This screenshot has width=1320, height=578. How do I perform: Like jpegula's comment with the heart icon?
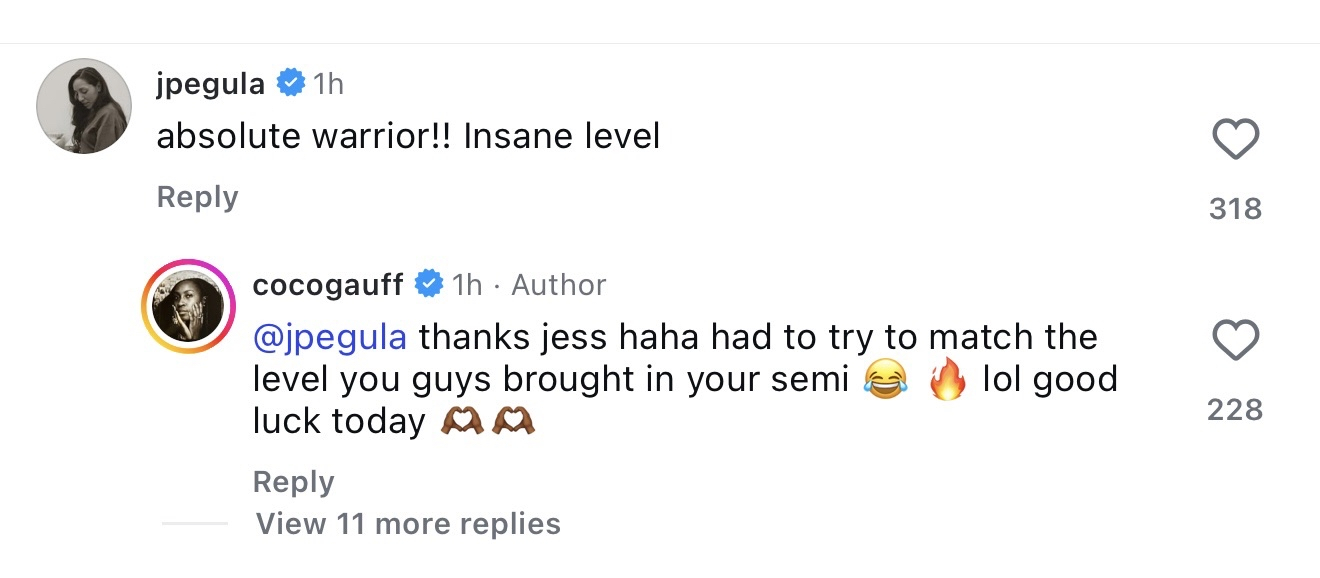(x=1235, y=139)
